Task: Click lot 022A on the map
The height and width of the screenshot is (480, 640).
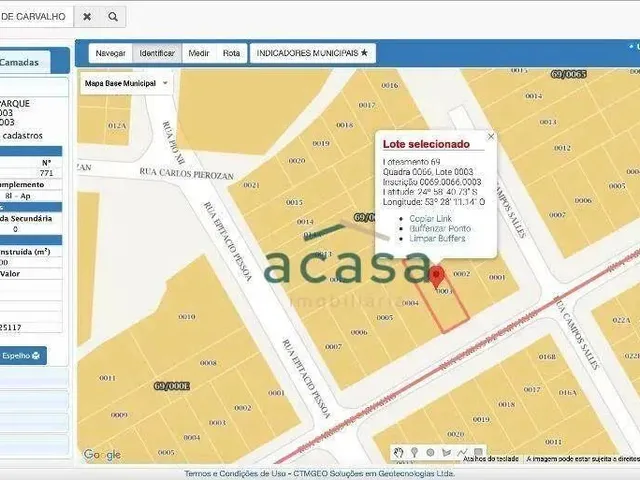Action: tap(621, 320)
